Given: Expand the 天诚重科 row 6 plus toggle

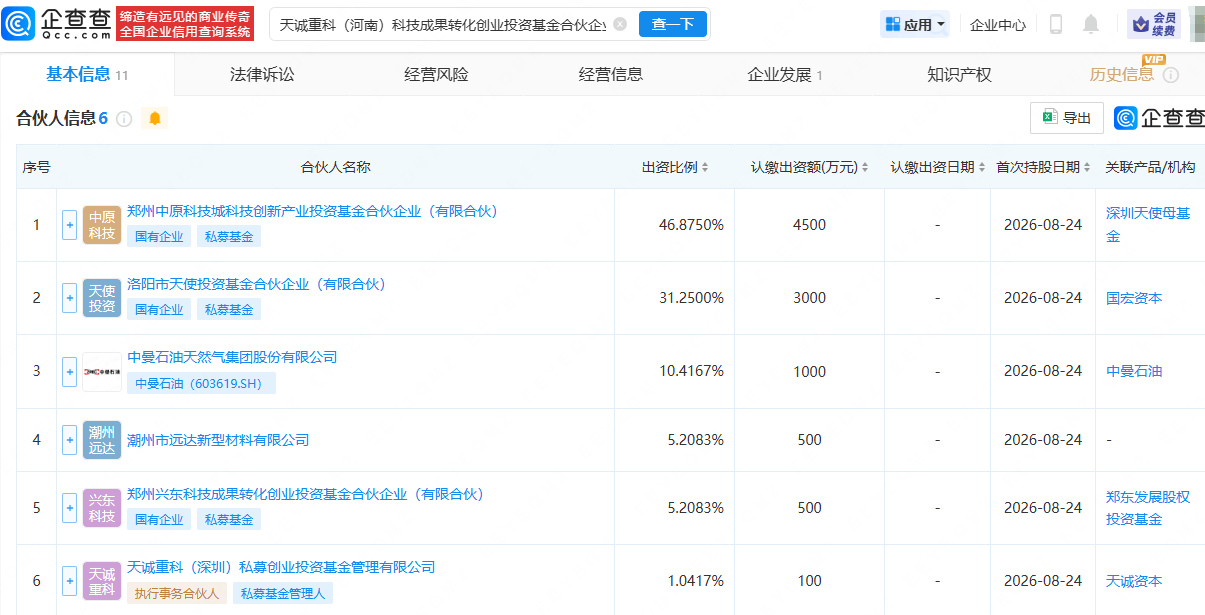Looking at the screenshot, I should click(x=69, y=580).
